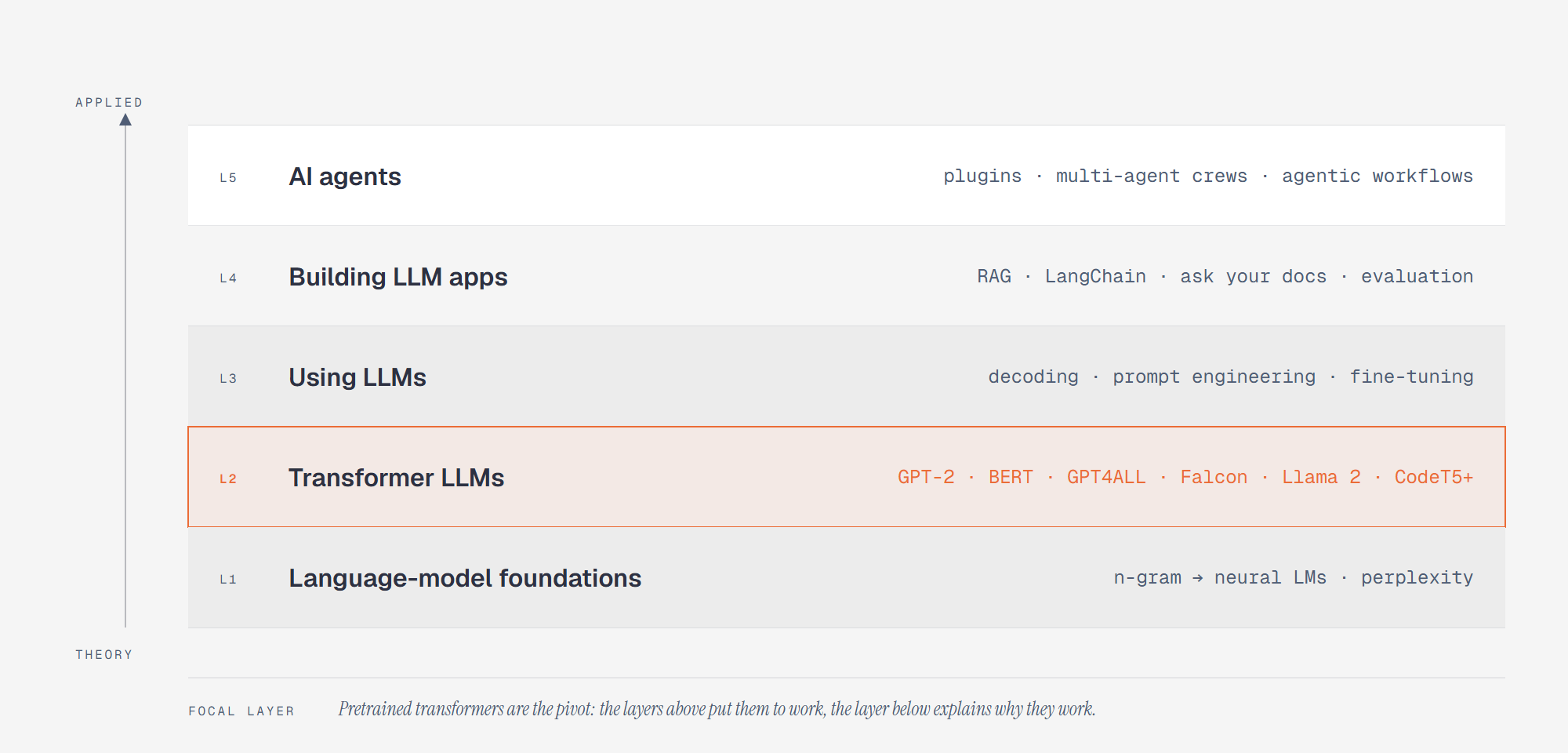Select the 'Language-model foundations' heading
The width and height of the screenshot is (1568, 753).
click(x=465, y=578)
